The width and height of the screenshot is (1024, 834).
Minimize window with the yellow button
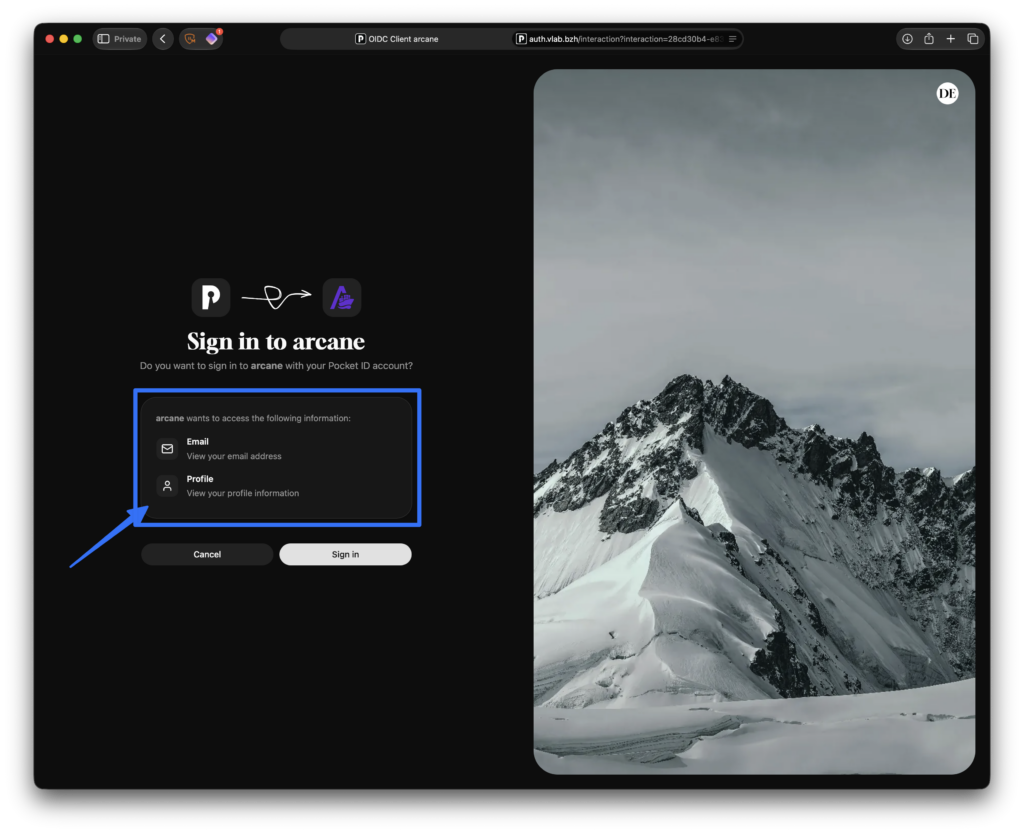click(63, 39)
